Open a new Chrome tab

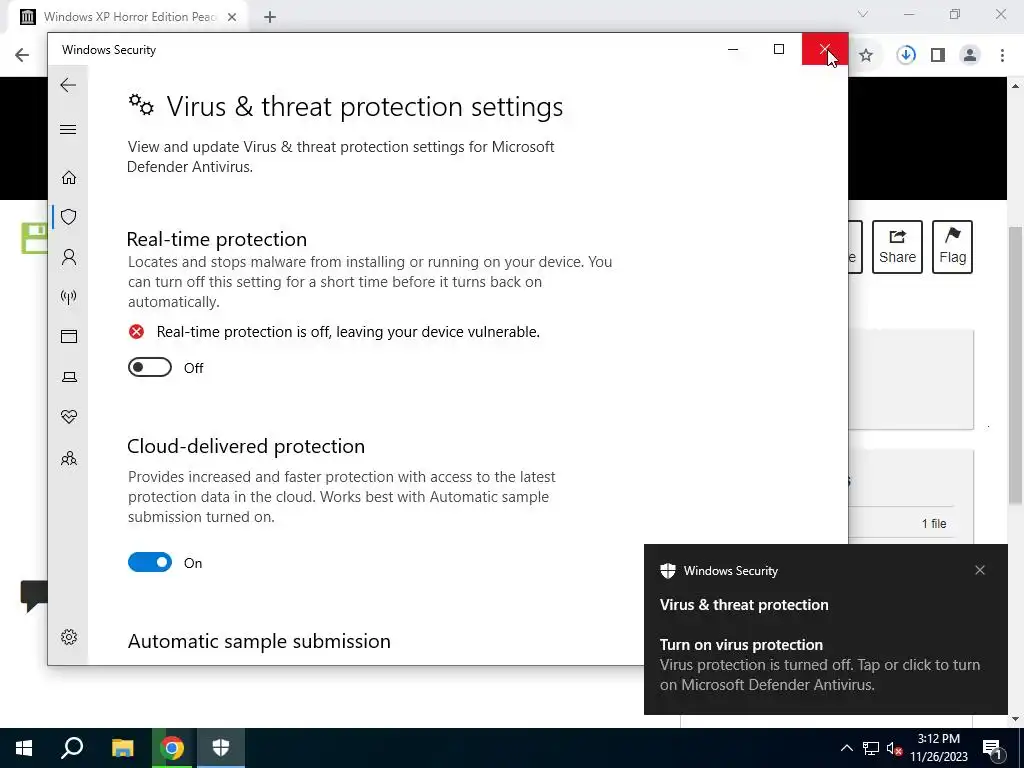[x=270, y=17]
